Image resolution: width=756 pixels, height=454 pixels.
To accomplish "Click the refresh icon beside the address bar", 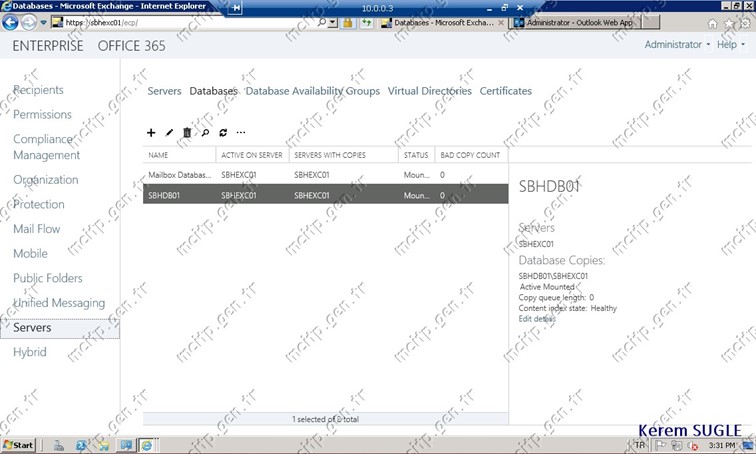I will 367,23.
